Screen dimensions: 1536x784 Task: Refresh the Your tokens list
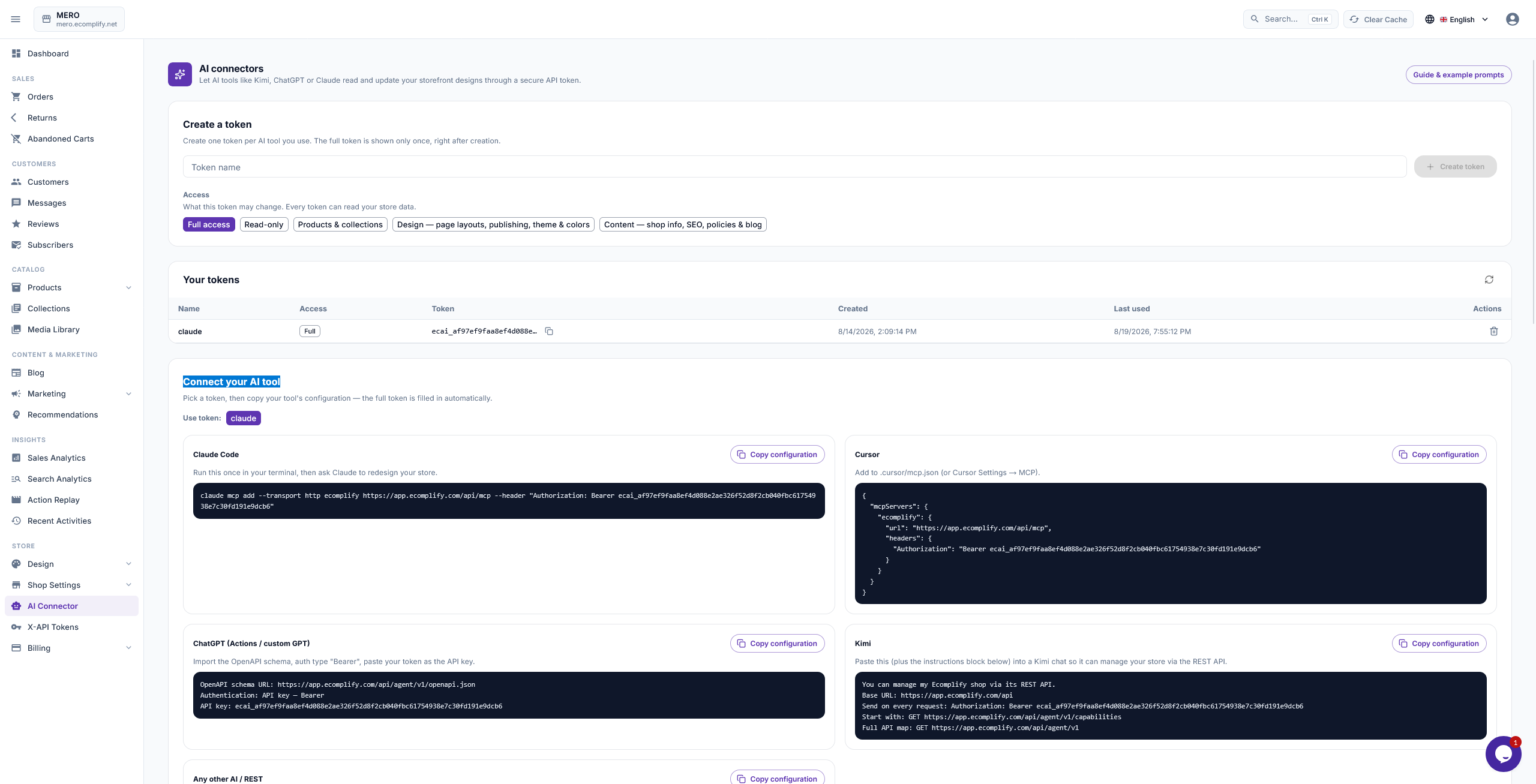[x=1489, y=280]
